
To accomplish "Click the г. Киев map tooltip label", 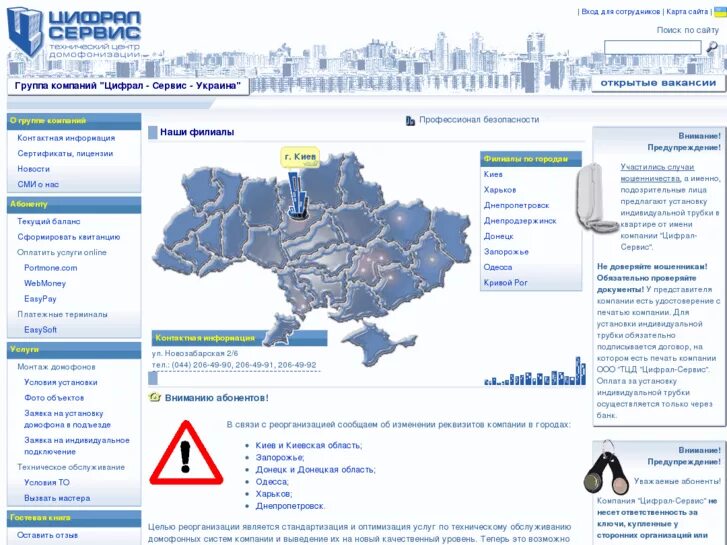I will pyautogui.click(x=300, y=157).
